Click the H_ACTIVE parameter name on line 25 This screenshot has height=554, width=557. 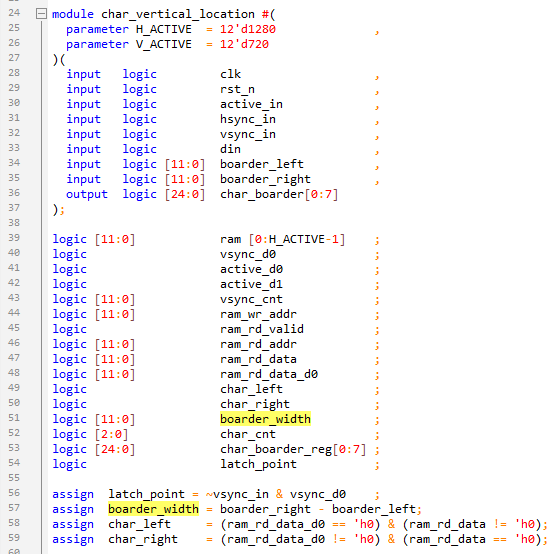[x=164, y=29]
